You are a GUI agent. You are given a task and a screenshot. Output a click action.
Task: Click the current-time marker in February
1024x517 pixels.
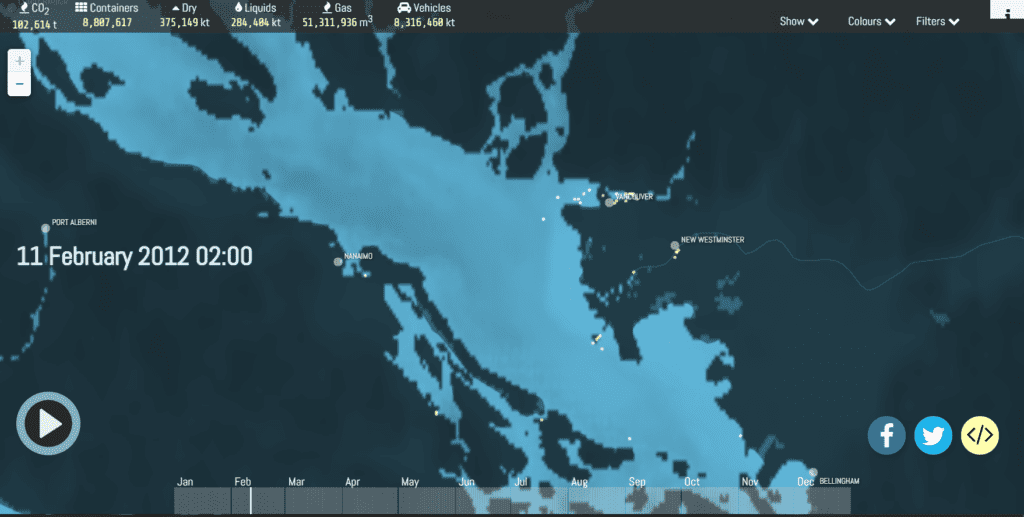251,501
